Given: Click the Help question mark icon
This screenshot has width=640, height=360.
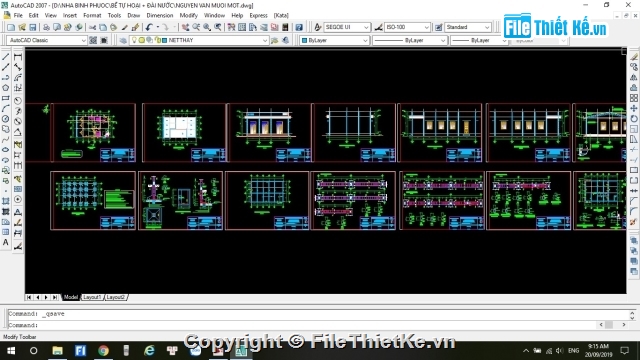Looking at the screenshot, I should click(299, 27).
